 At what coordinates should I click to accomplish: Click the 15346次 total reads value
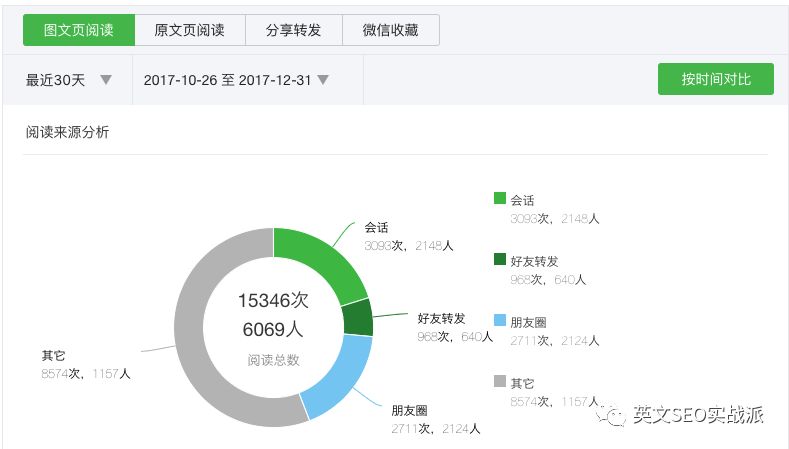point(273,301)
